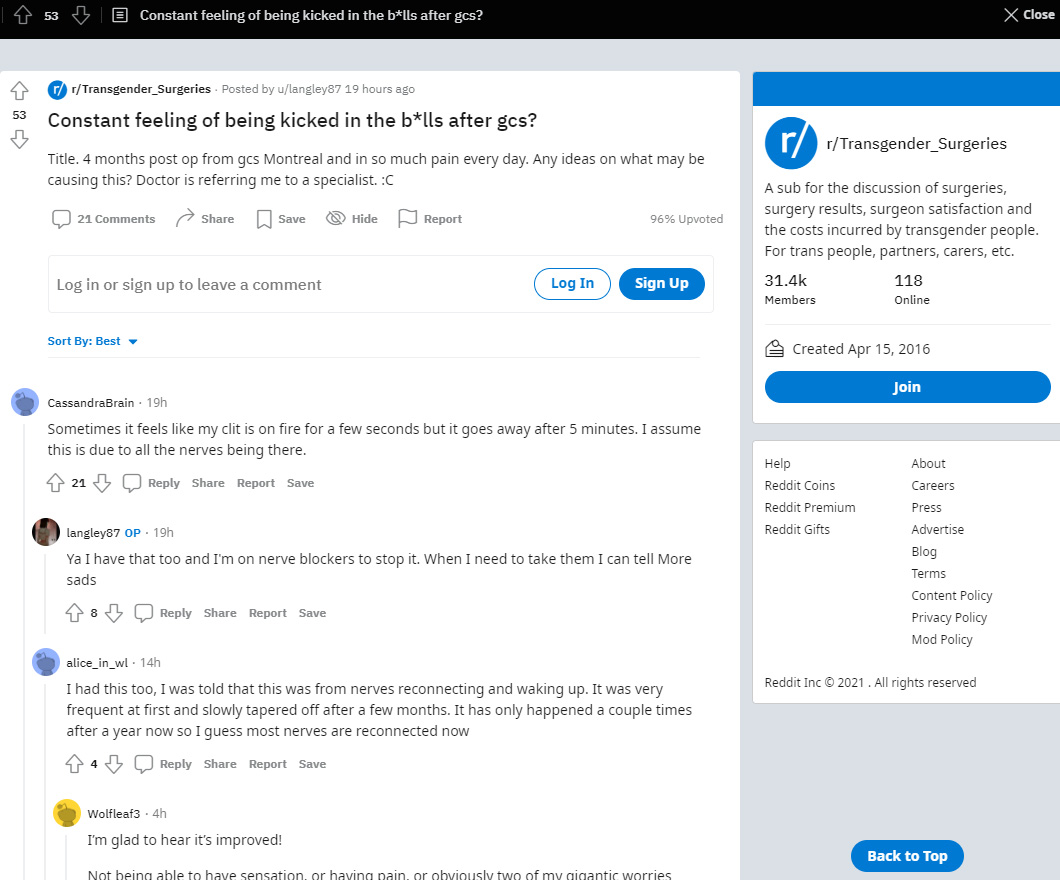The width and height of the screenshot is (1060, 880).
Task: Downvote langley87's reply comment
Action: click(x=114, y=613)
